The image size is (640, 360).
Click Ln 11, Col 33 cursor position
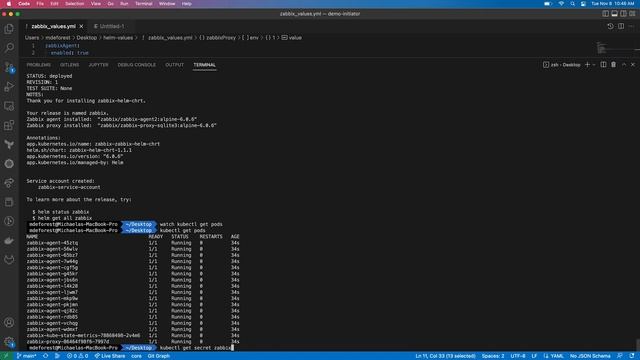click(445, 356)
